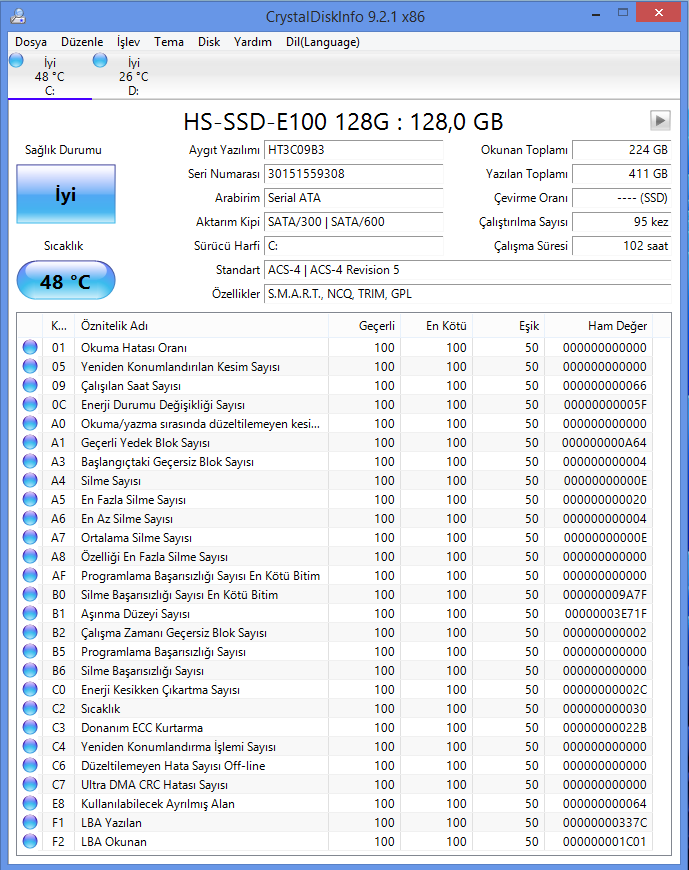The image size is (689, 870).
Task: Click the Arabirim field Serial ATA
Action: 353,198
